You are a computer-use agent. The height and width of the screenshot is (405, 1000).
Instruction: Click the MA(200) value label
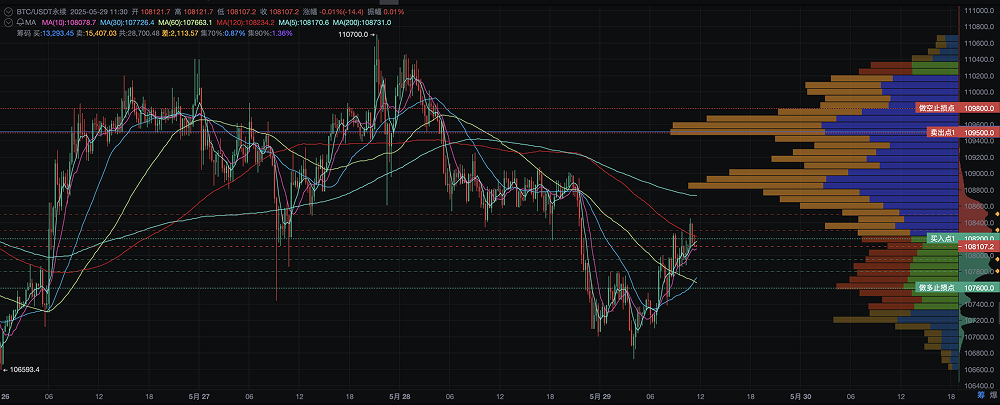click(x=362, y=22)
